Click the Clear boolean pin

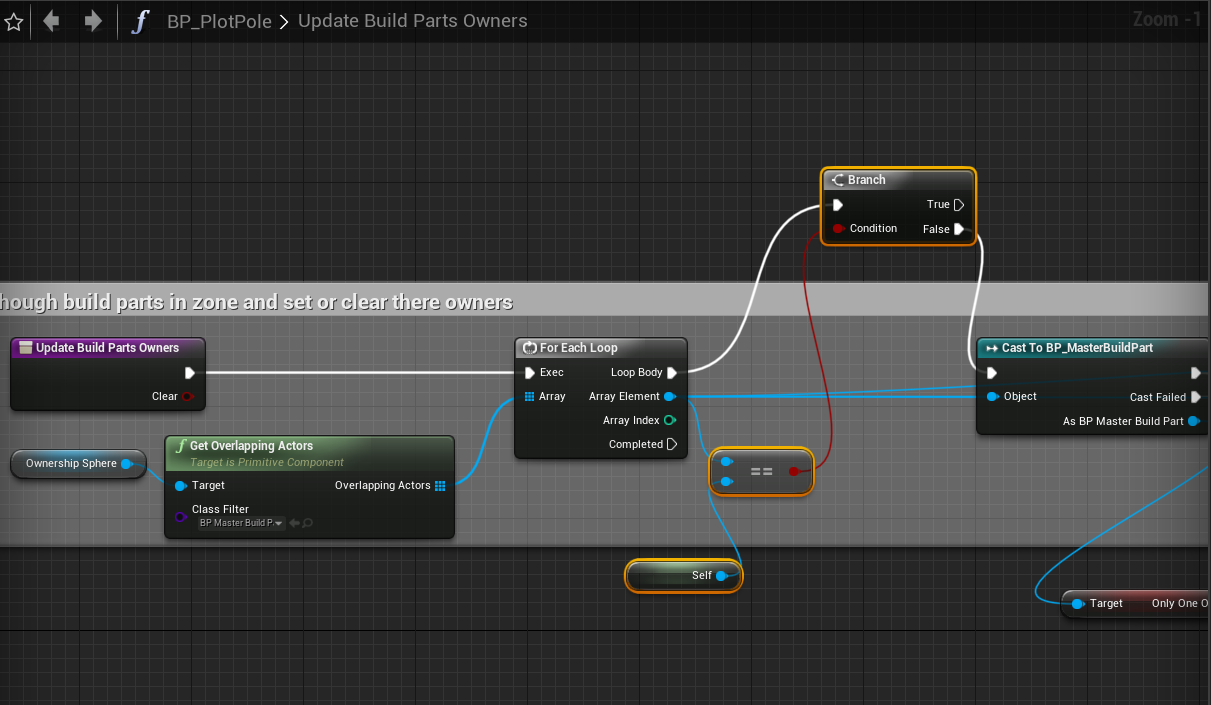click(187, 397)
